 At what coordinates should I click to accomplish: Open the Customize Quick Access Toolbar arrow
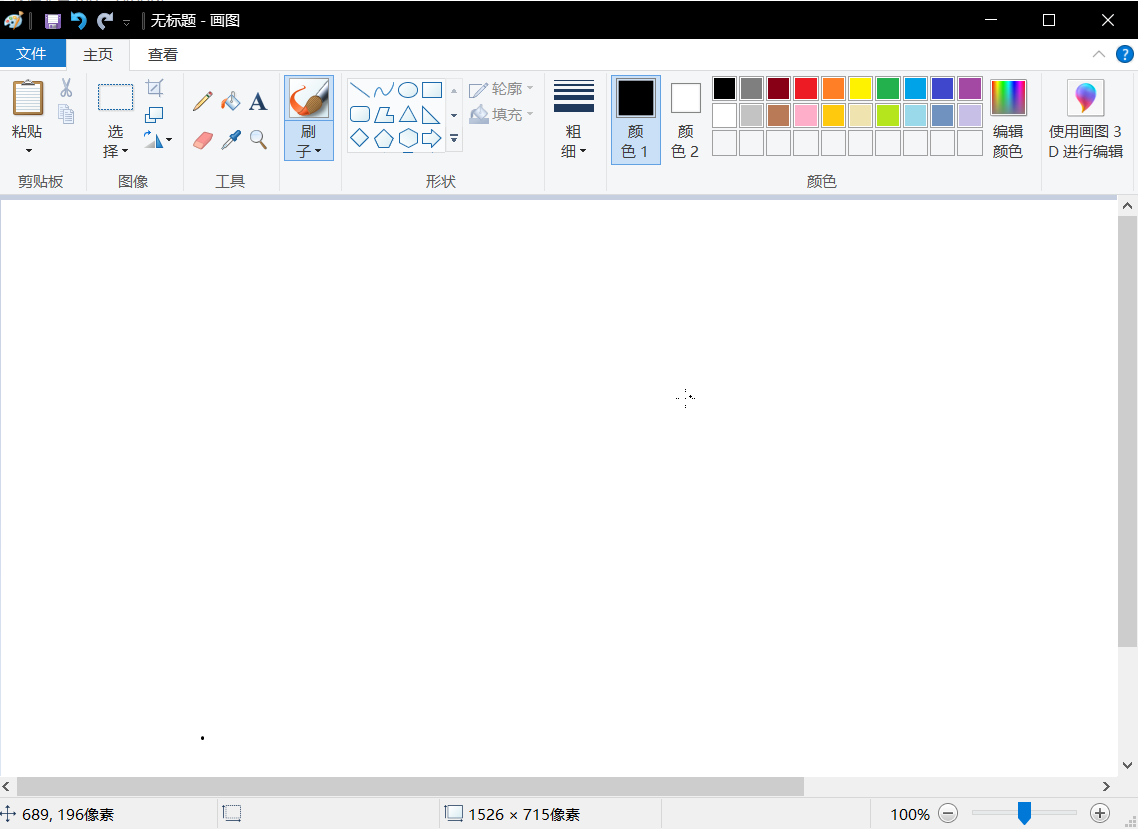point(126,23)
